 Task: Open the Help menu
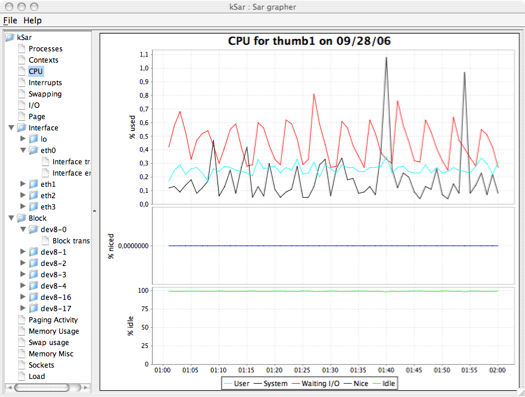(x=32, y=20)
